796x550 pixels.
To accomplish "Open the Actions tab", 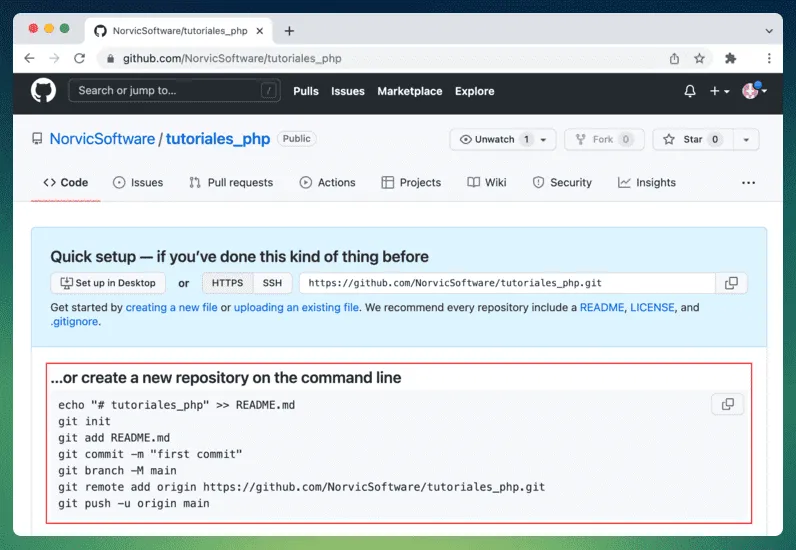I will (327, 182).
